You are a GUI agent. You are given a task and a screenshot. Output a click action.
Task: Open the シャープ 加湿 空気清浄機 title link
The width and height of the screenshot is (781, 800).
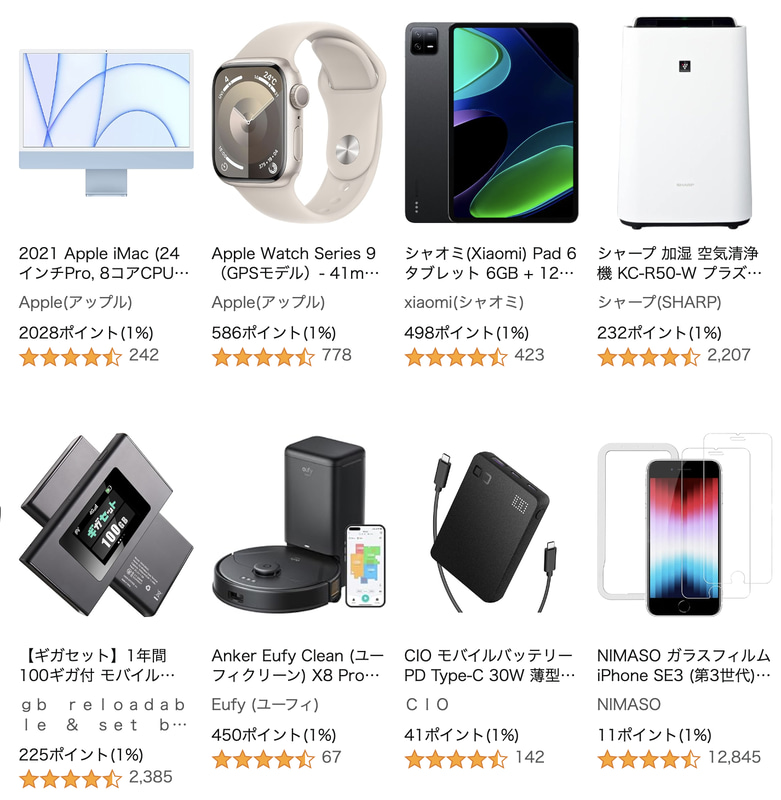tap(679, 263)
